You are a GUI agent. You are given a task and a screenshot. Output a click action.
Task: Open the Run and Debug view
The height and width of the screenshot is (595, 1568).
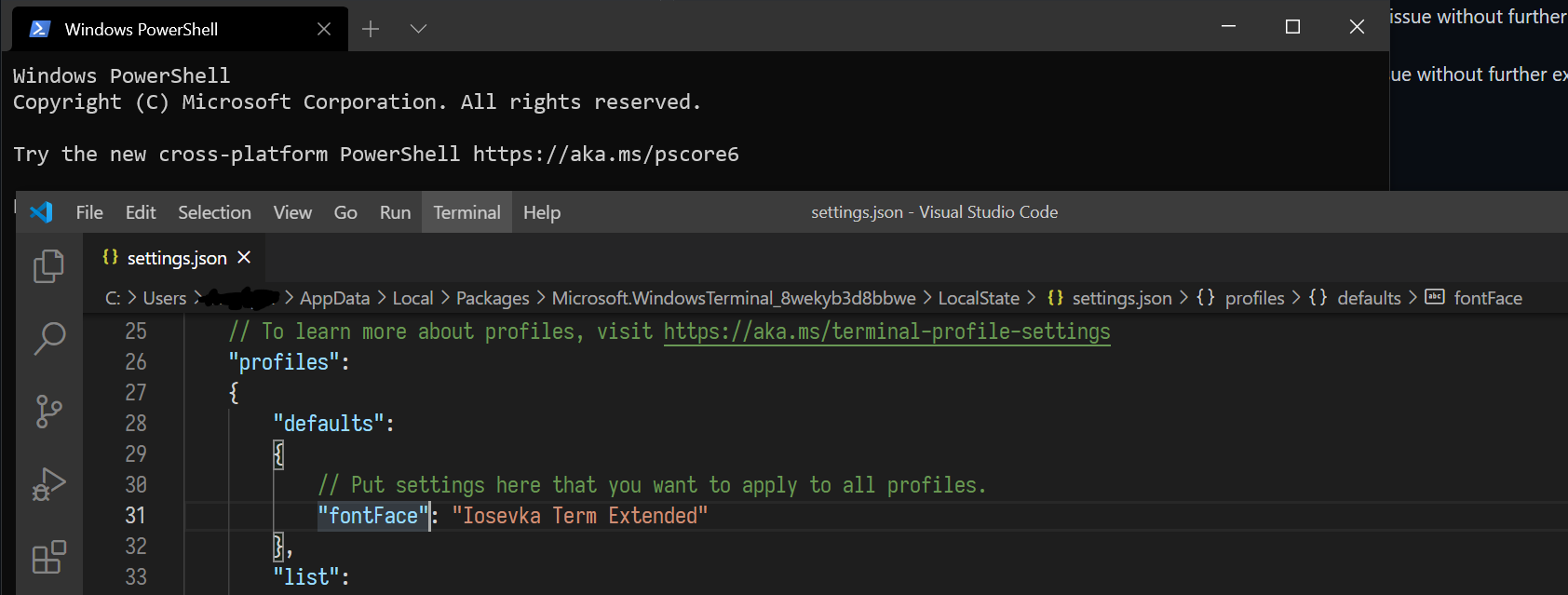pyautogui.click(x=48, y=484)
